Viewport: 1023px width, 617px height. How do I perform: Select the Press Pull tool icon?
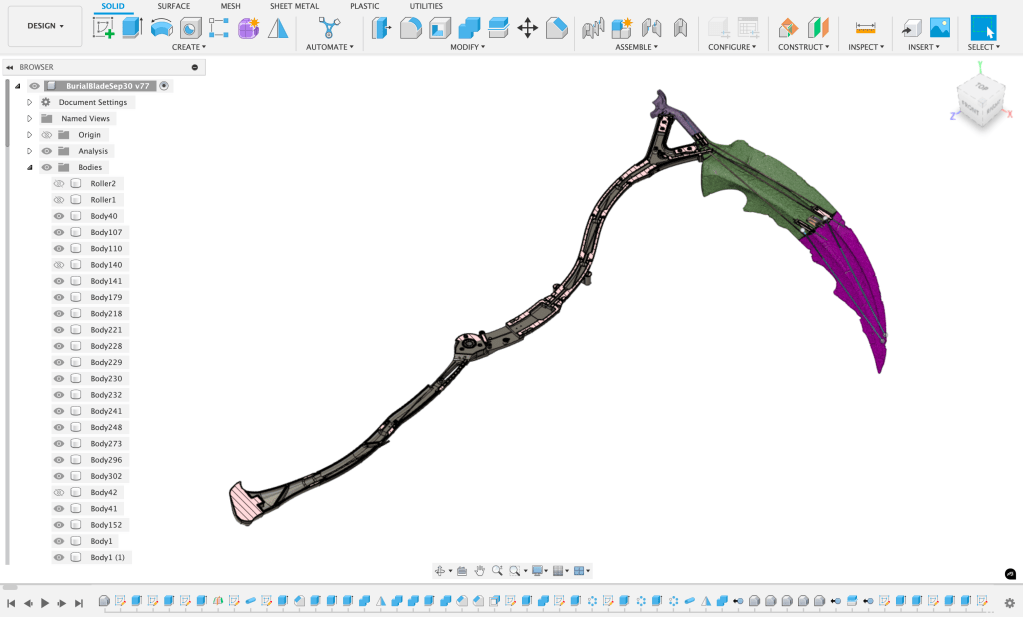(x=382, y=28)
